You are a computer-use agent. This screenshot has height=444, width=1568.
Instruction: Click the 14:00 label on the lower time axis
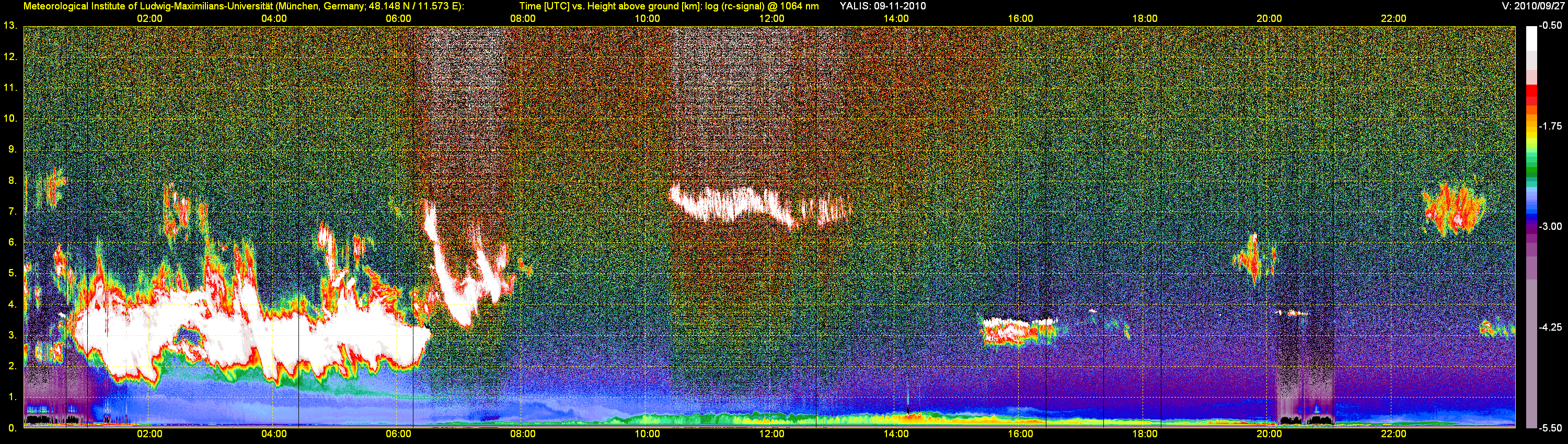pos(896,434)
